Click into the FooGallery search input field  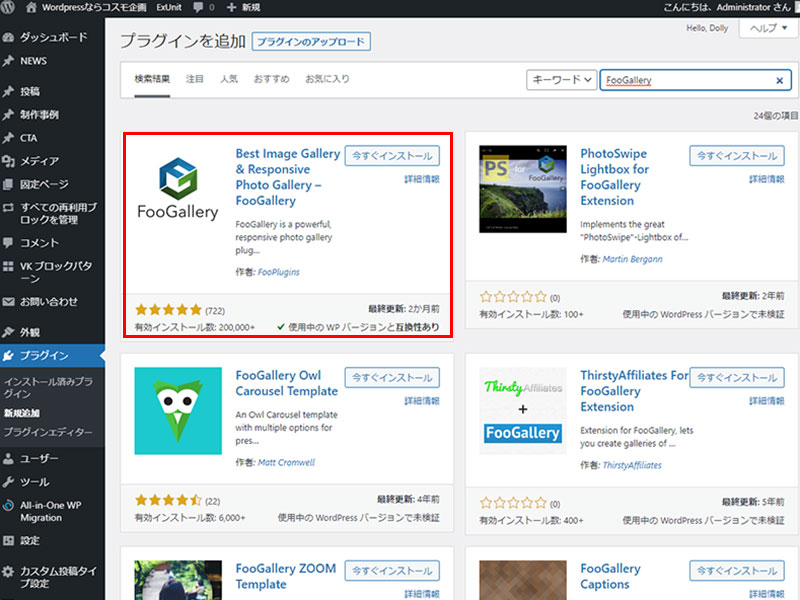[x=685, y=81]
